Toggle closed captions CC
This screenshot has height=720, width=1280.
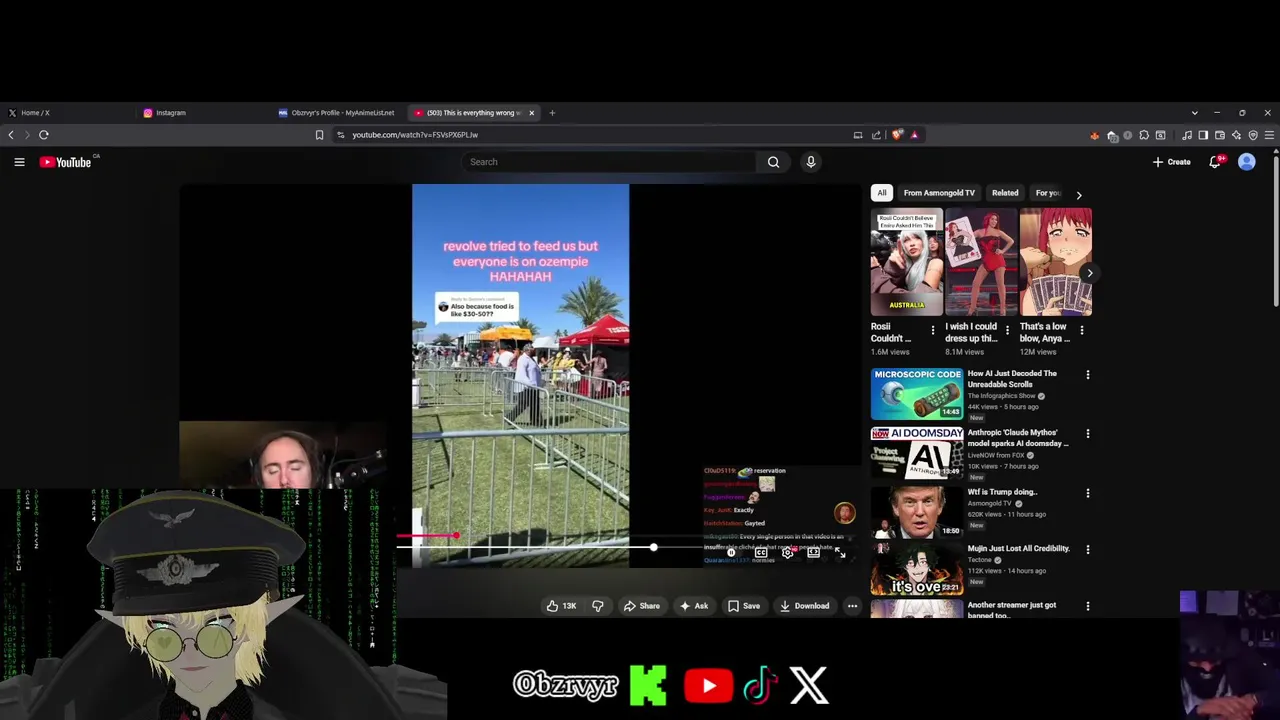pos(761,552)
